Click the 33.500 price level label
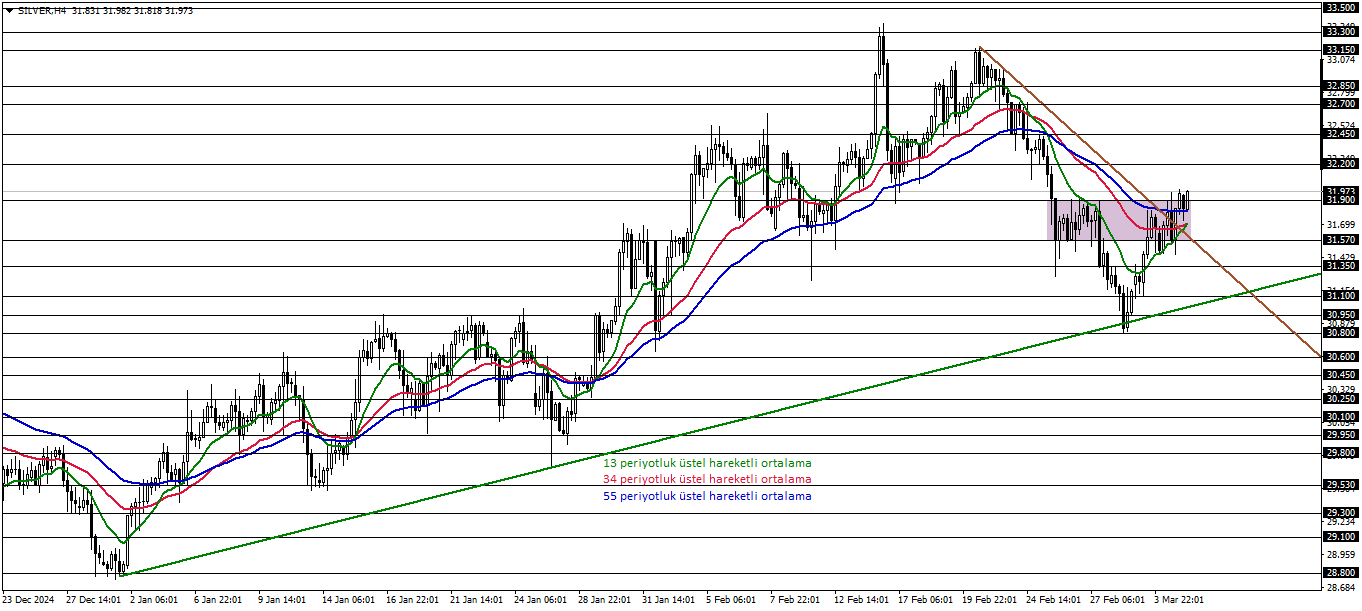1362x611 pixels. (1340, 7)
